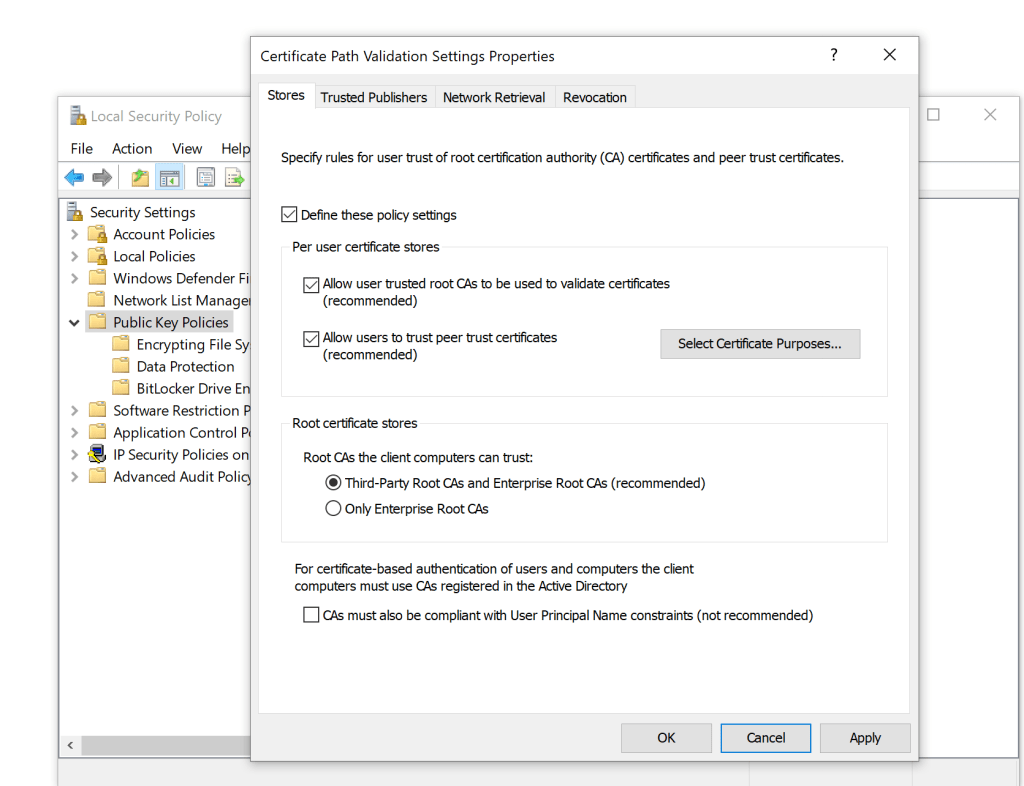Expand Software Restriction Policies node
This screenshot has height=786, width=1024.
click(74, 410)
